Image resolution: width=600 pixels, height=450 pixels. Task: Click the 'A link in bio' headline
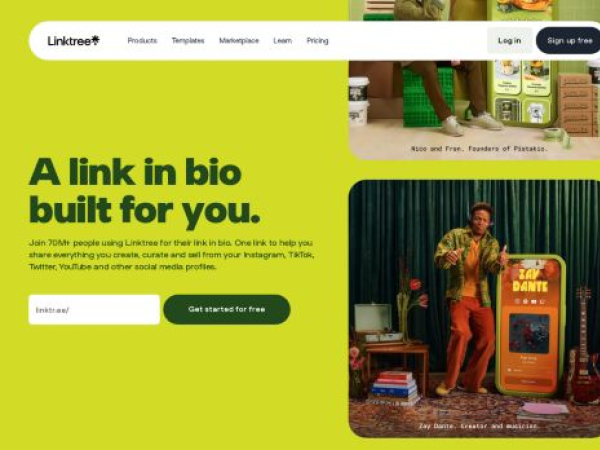[135, 172]
